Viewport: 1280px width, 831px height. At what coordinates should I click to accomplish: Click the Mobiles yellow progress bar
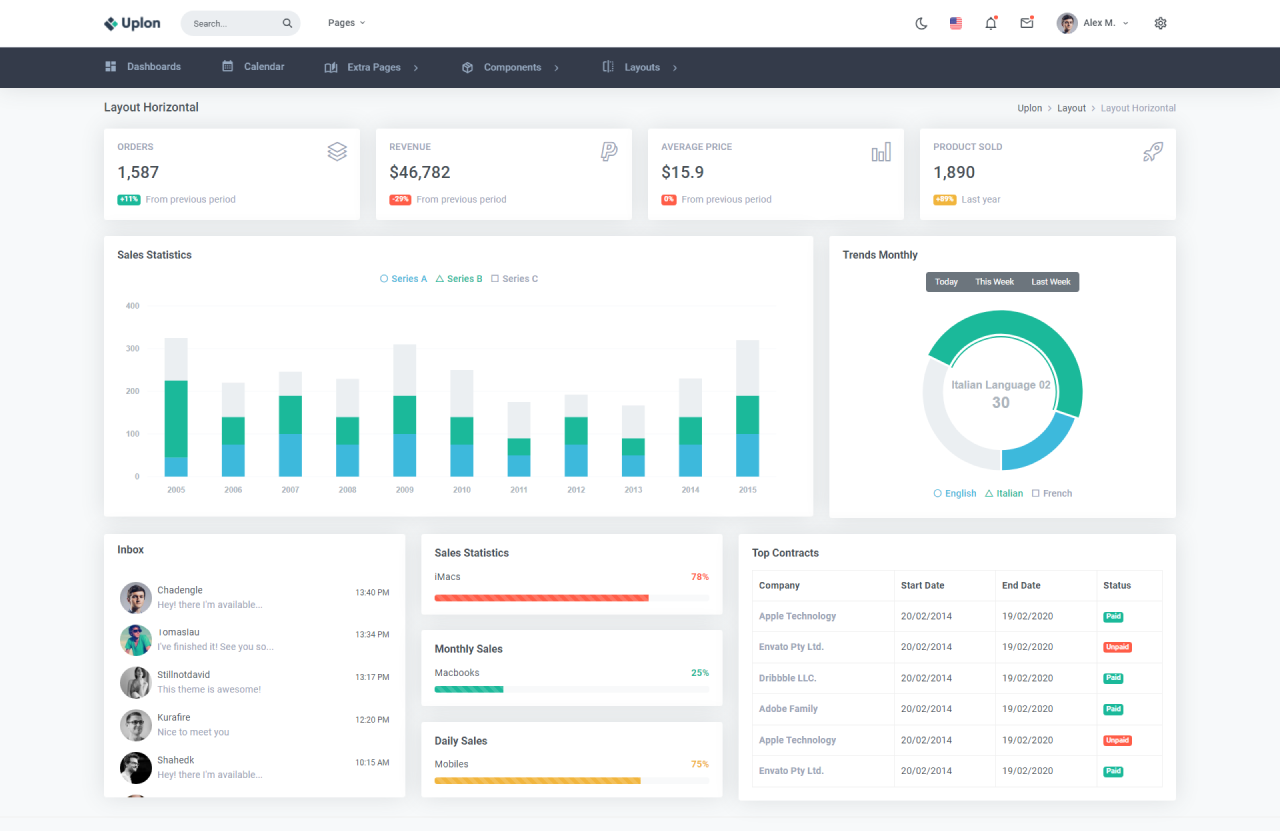click(x=538, y=780)
